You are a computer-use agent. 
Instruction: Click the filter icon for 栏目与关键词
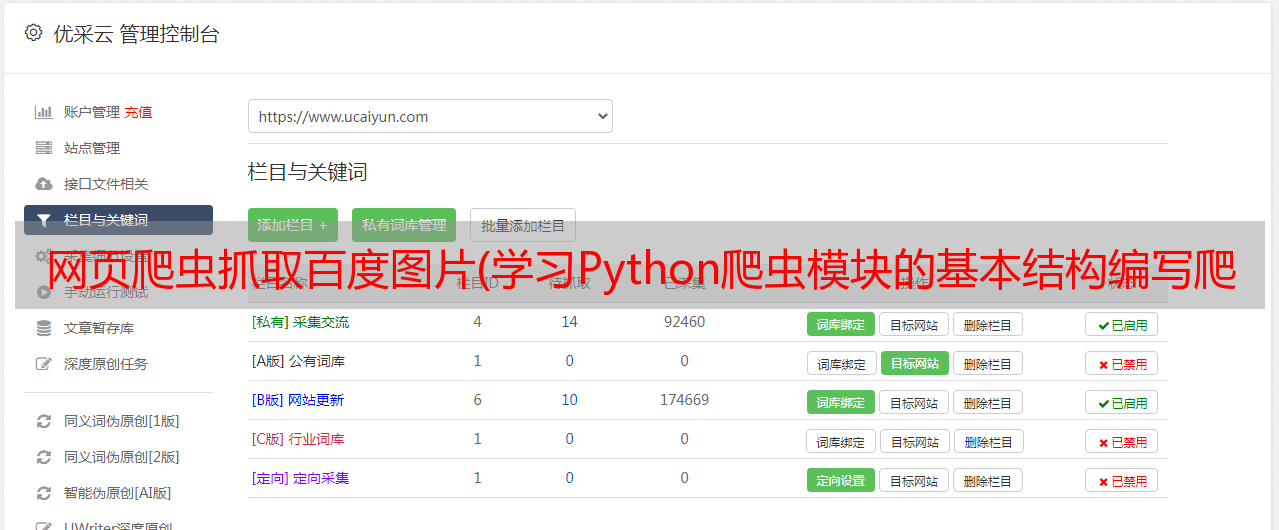click(43, 220)
